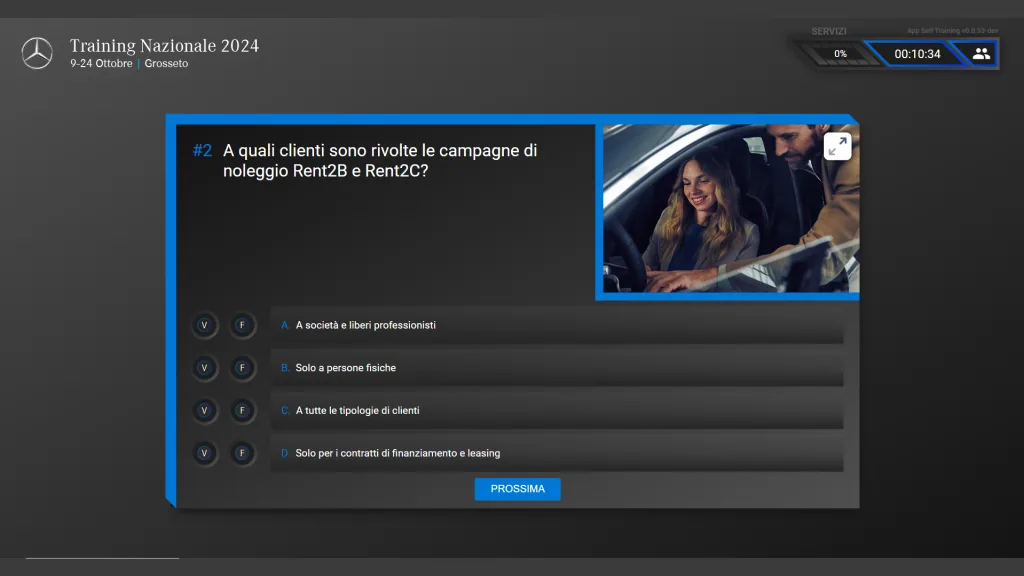Select answer text 'A tutte le tipologie di clienti'
This screenshot has height=576, width=1024.
tap(357, 410)
